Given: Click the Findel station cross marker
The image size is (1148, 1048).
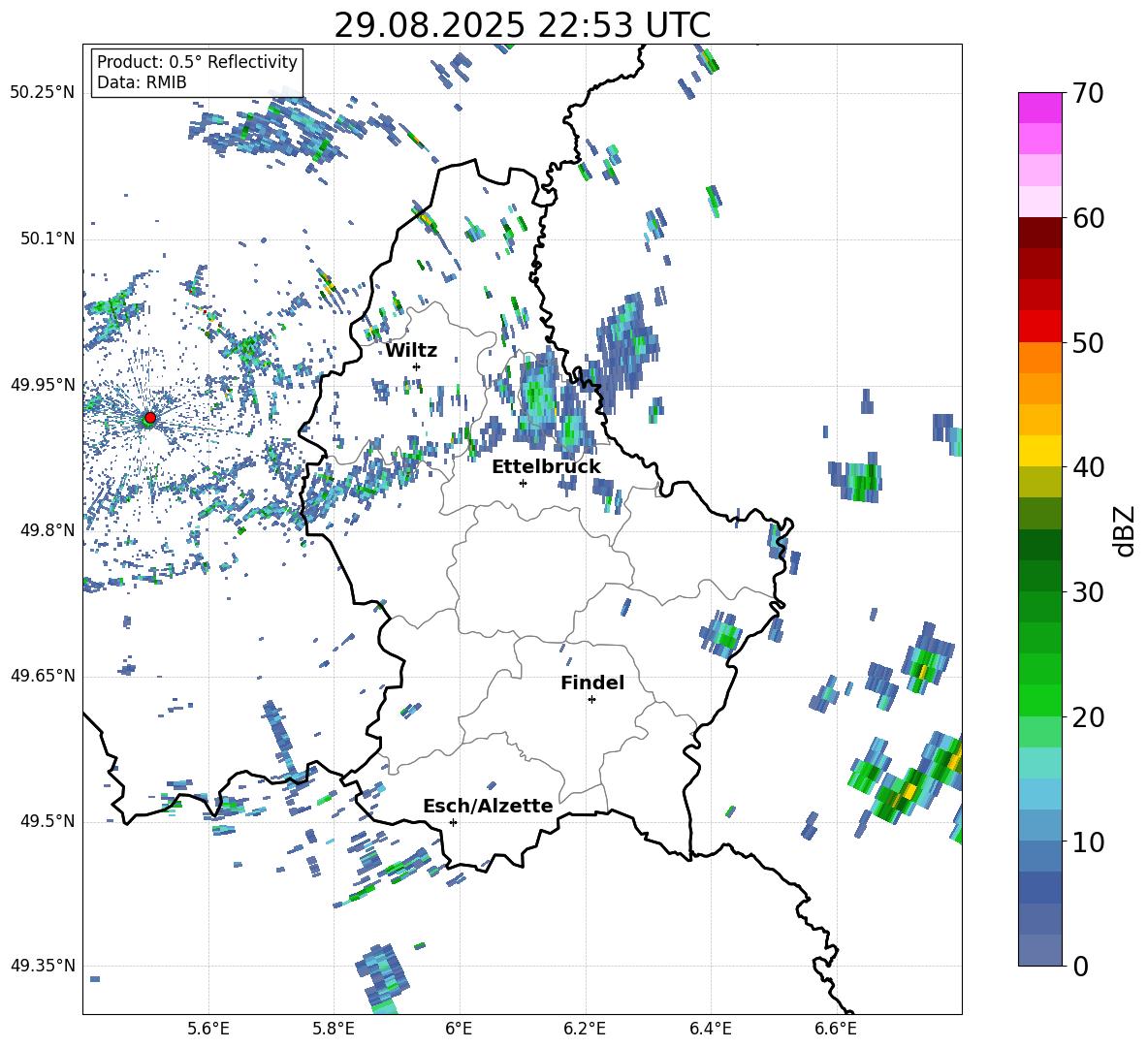Looking at the screenshot, I should (x=591, y=700).
